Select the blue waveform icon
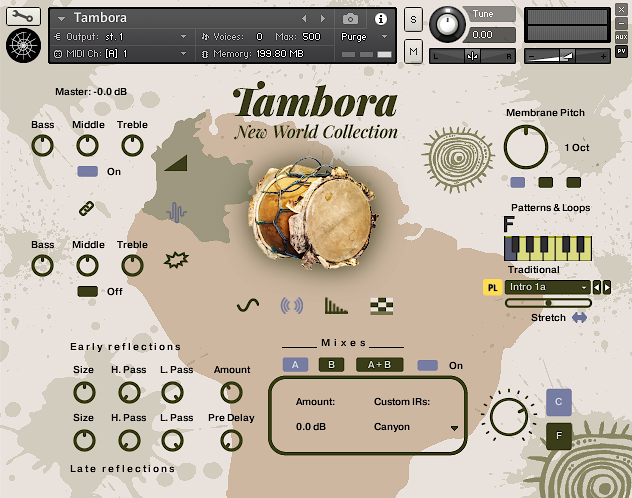 (176, 212)
